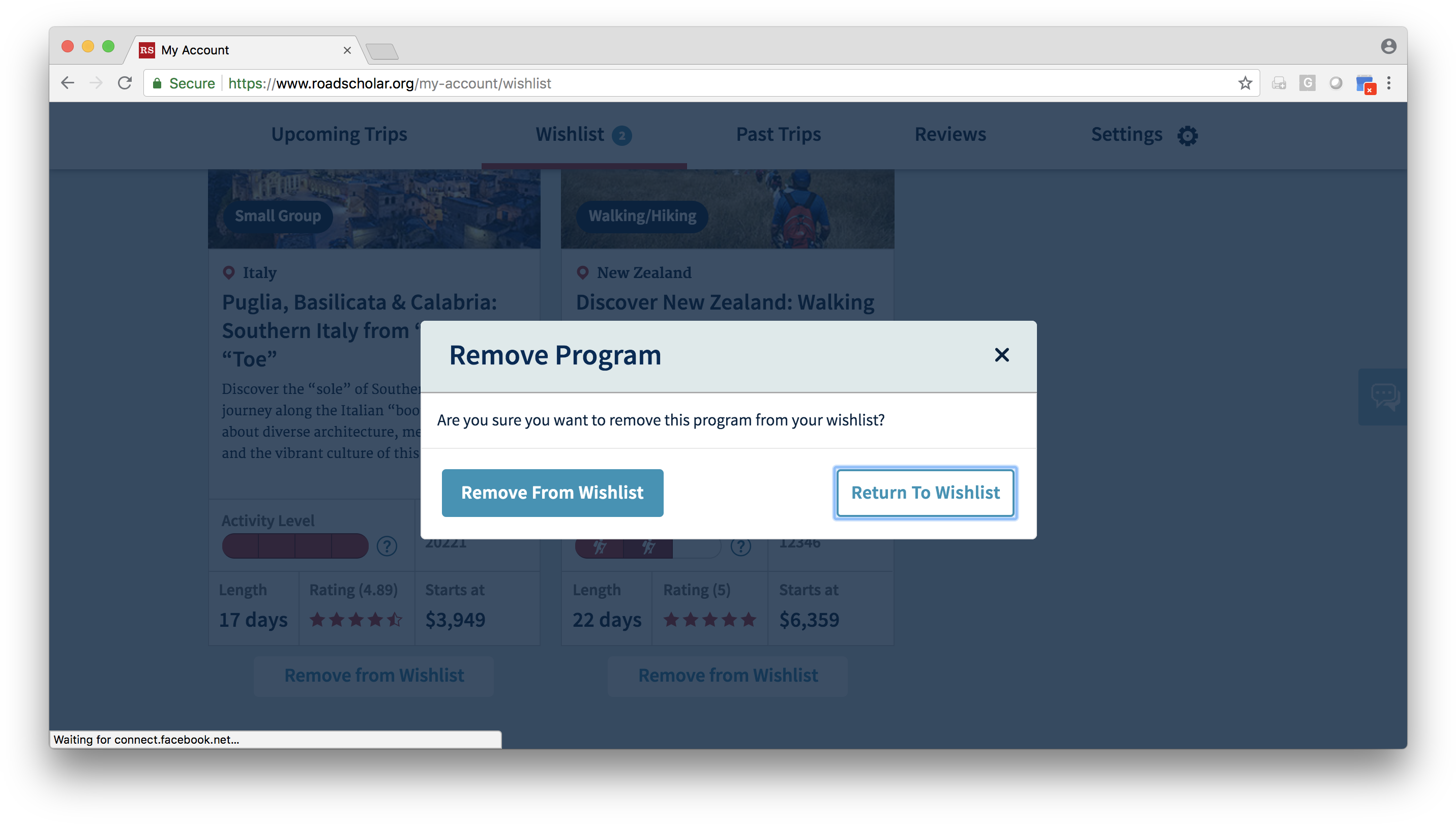Click Walking/Hiking tag on New Zealand card
This screenshot has width=1456, height=824.
[x=642, y=216]
